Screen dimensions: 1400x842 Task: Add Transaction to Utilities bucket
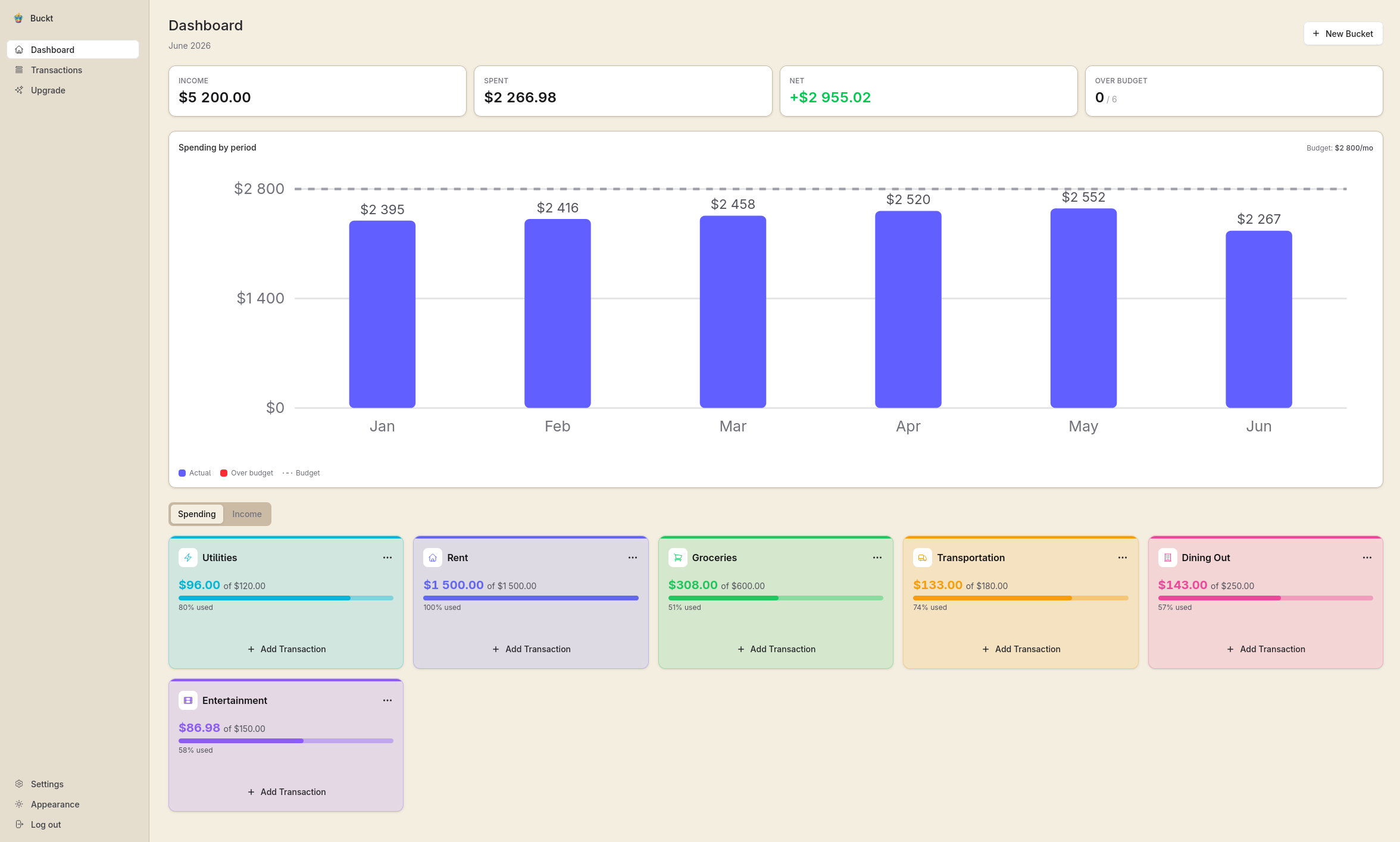[x=286, y=649]
